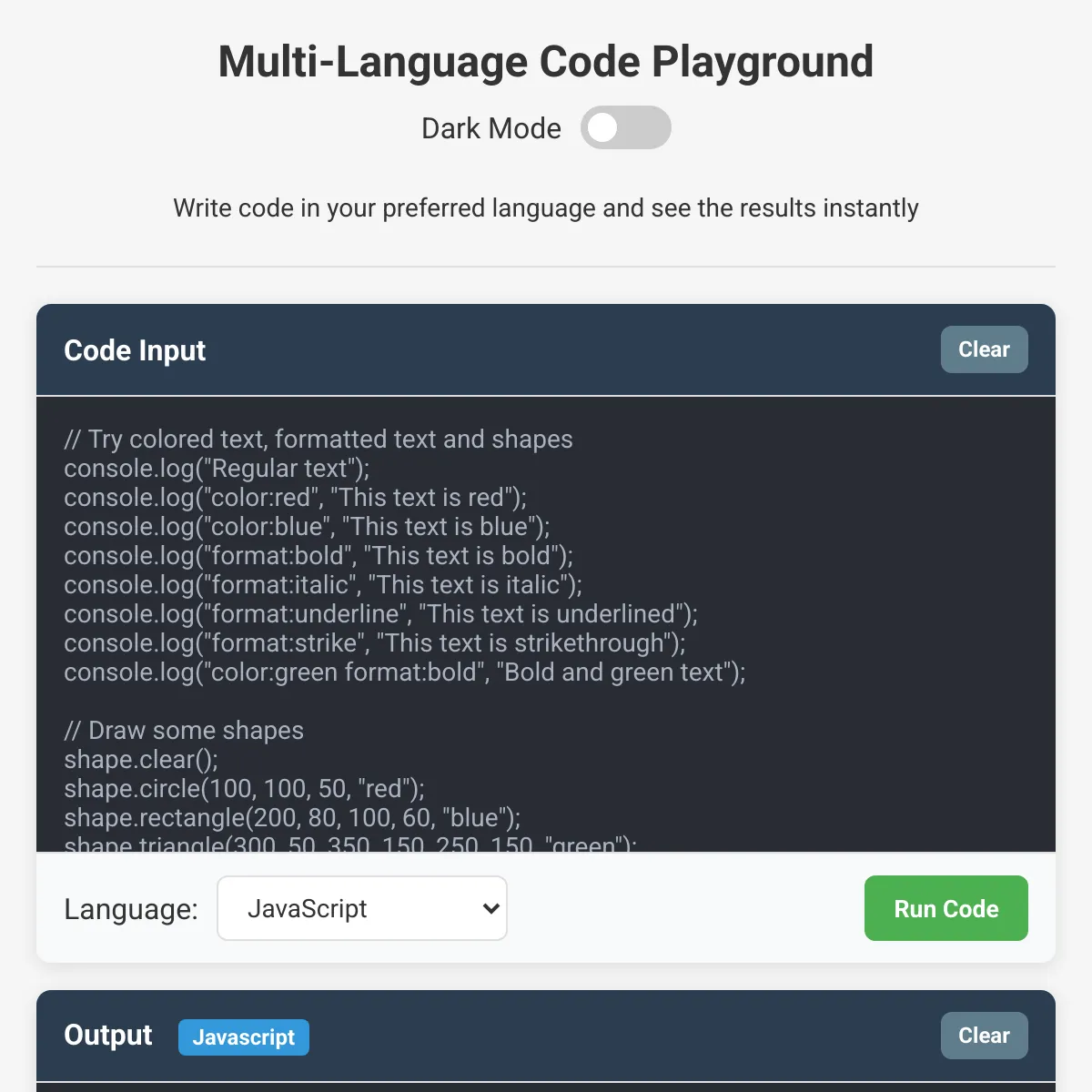Click the Multi-Language Code Playground title

[x=545, y=61]
